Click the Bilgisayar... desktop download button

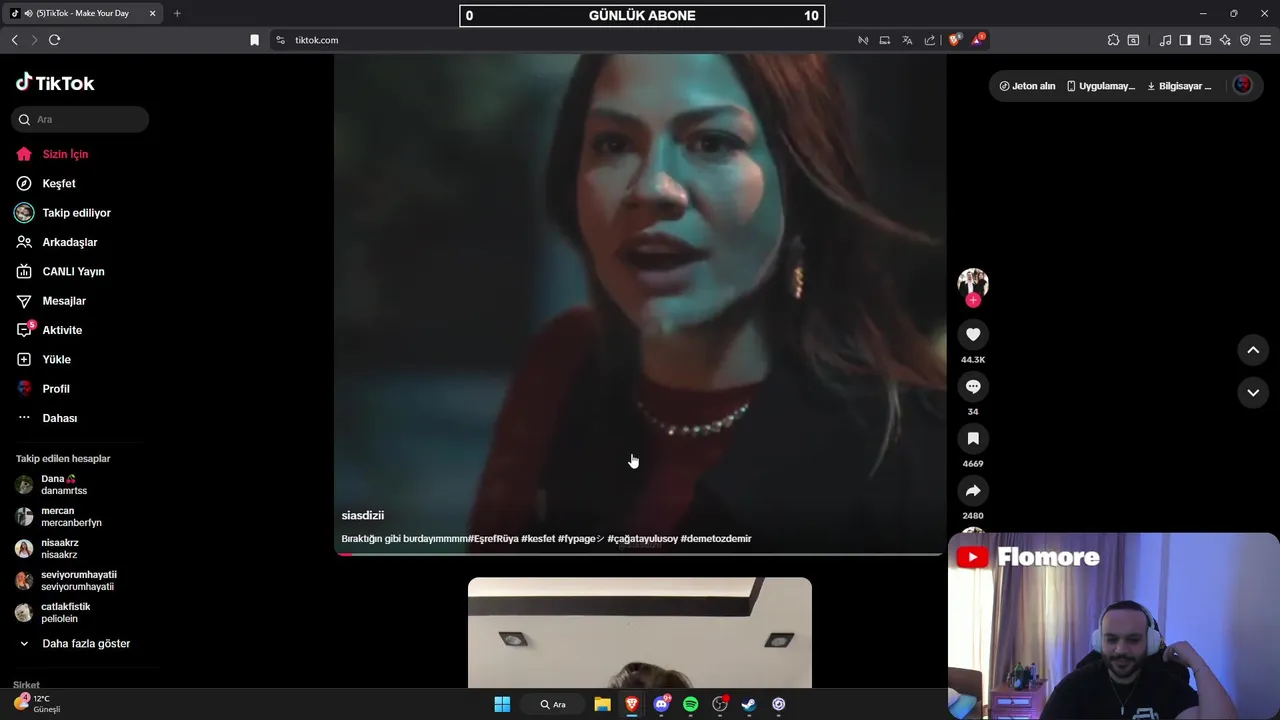click(1179, 86)
